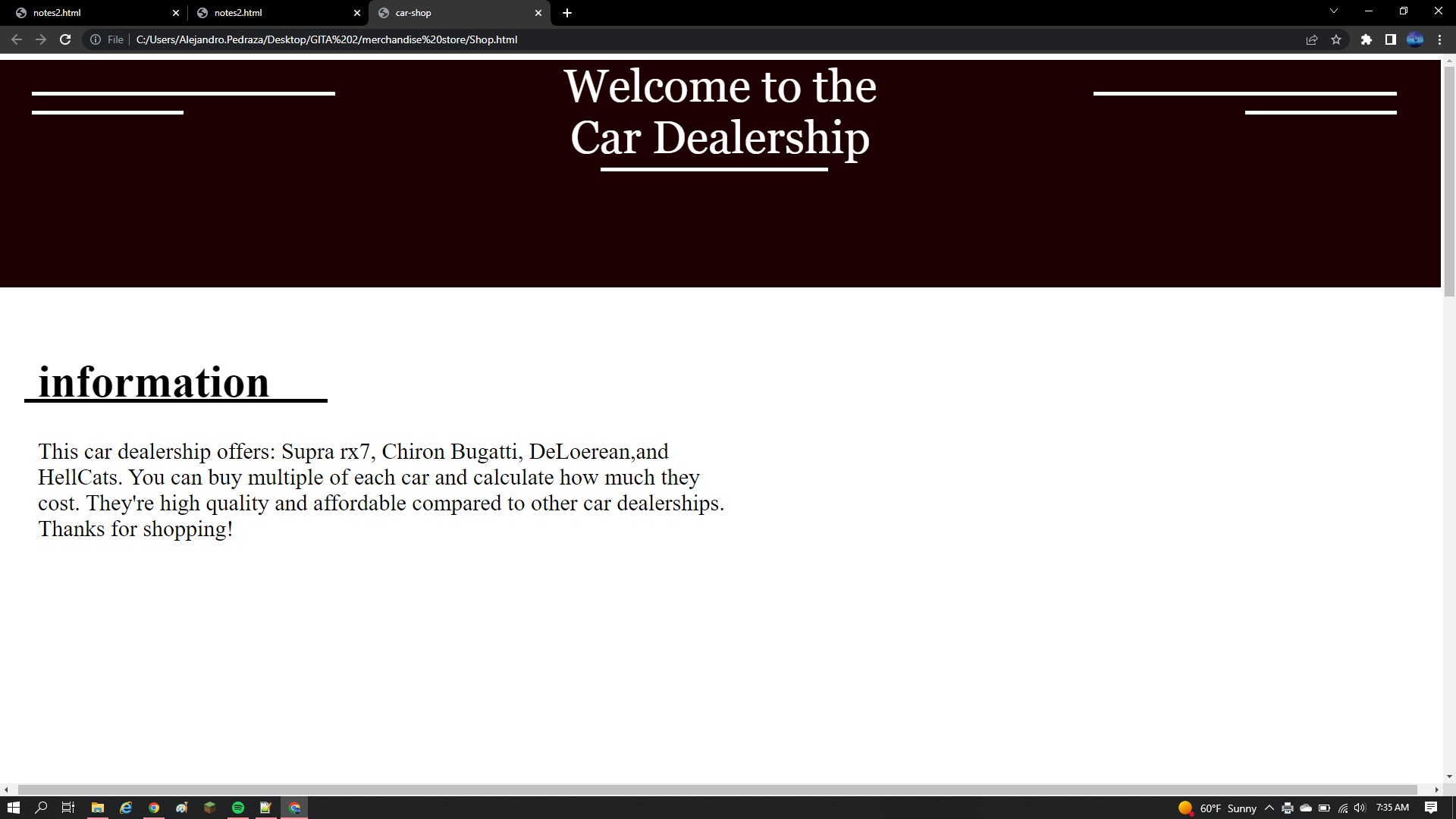Click the address bar URL
Screen dimensions: 1456x819
click(x=327, y=39)
